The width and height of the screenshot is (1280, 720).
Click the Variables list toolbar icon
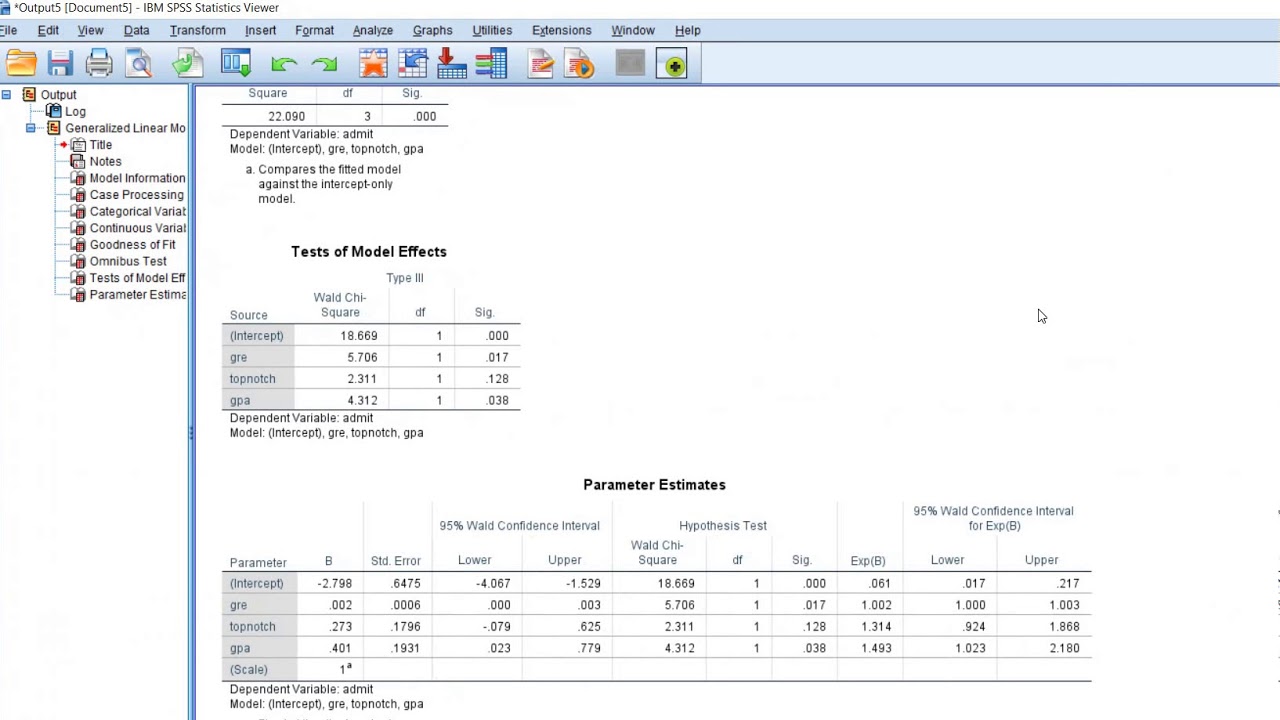coord(491,65)
